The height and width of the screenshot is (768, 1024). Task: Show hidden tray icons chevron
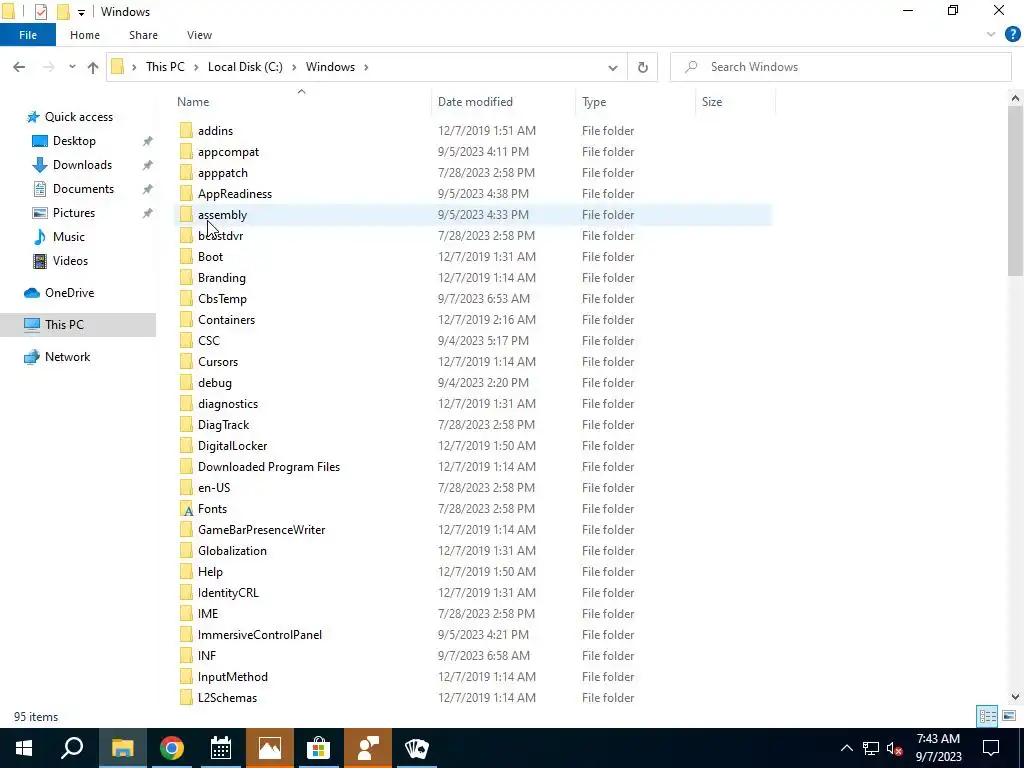pyautogui.click(x=846, y=748)
